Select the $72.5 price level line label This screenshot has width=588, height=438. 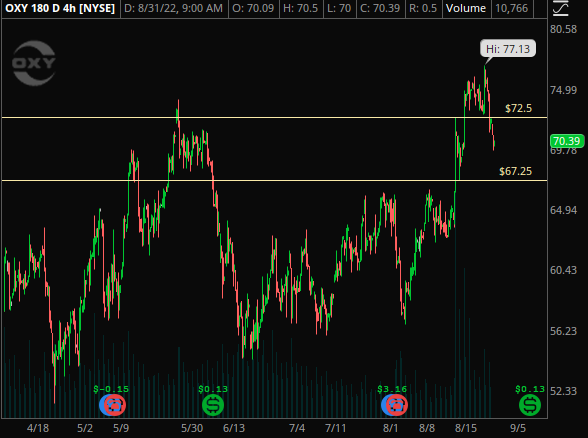(x=518, y=108)
